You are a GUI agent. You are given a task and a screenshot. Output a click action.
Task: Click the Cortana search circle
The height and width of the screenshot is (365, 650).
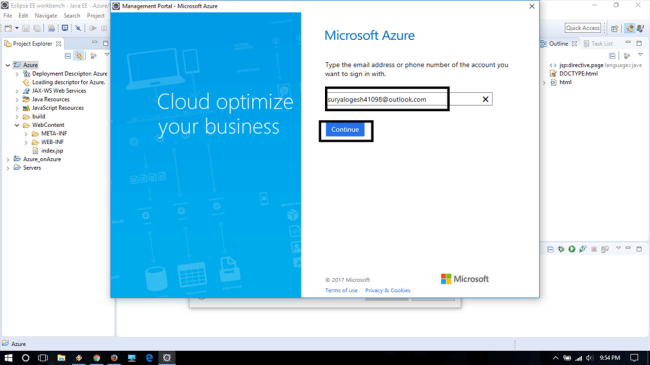[26, 358]
